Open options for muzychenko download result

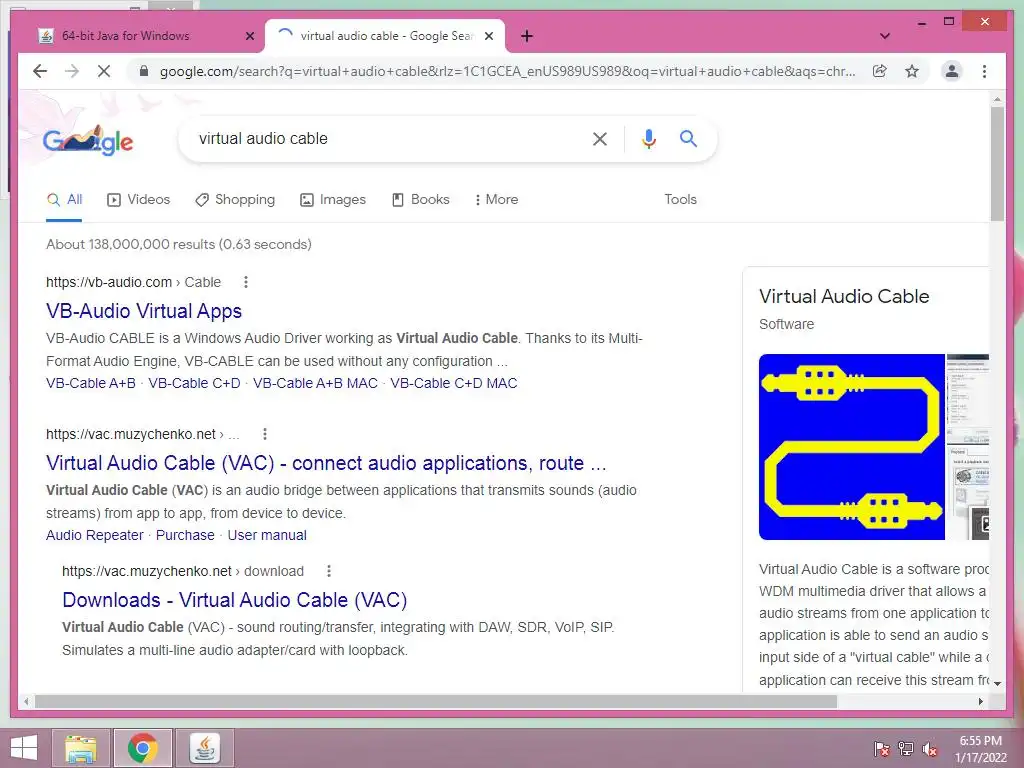click(x=328, y=571)
